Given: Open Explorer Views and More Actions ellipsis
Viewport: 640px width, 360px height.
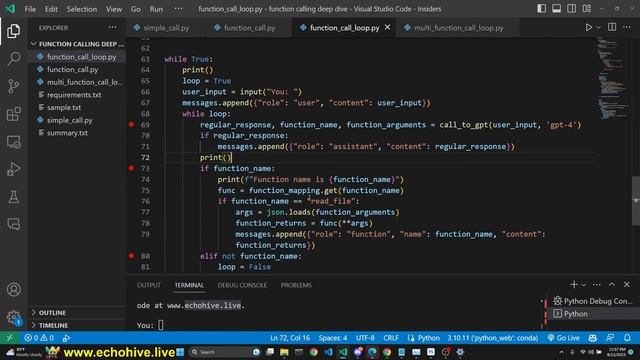Looking at the screenshot, I should point(112,27).
